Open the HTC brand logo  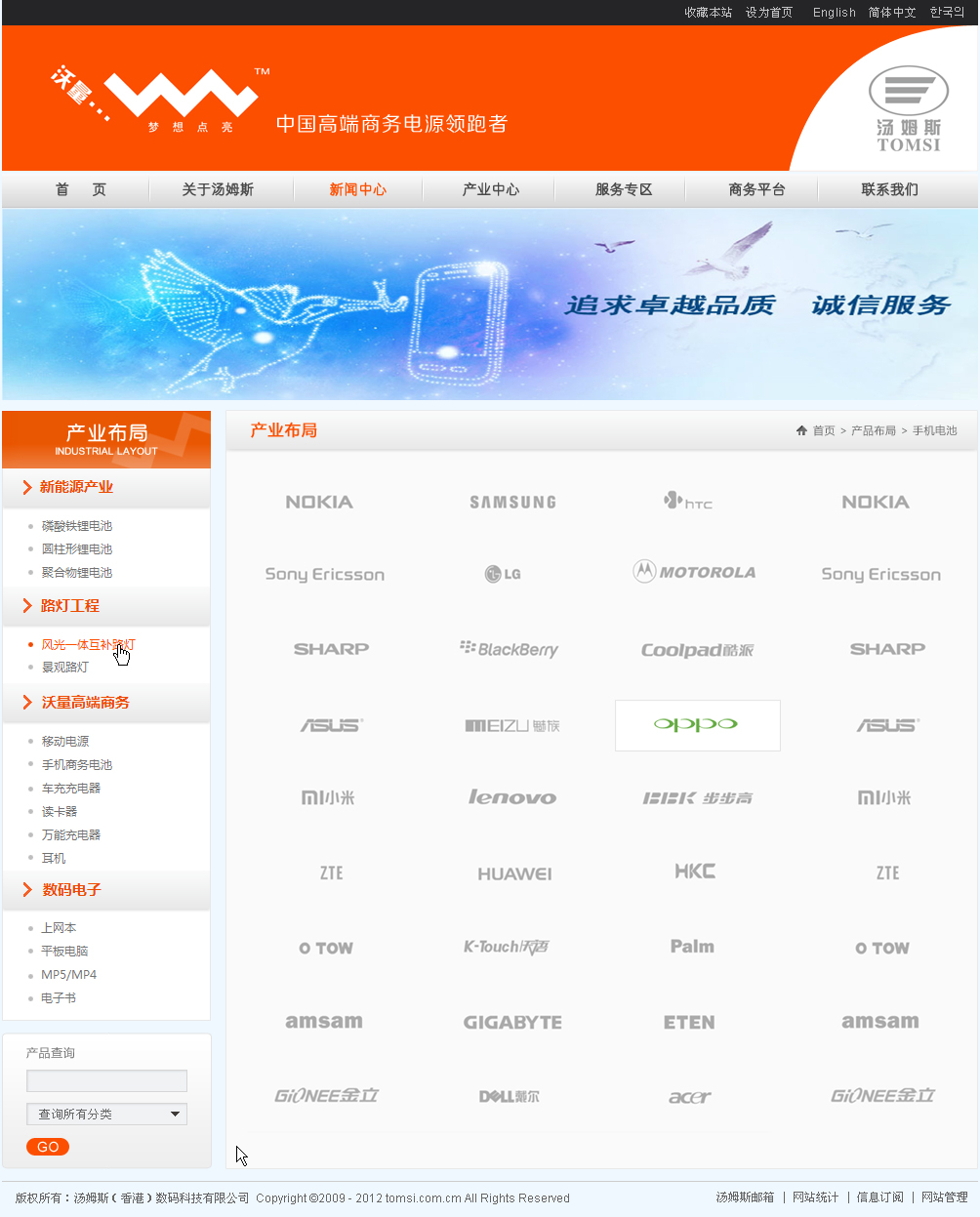click(688, 502)
